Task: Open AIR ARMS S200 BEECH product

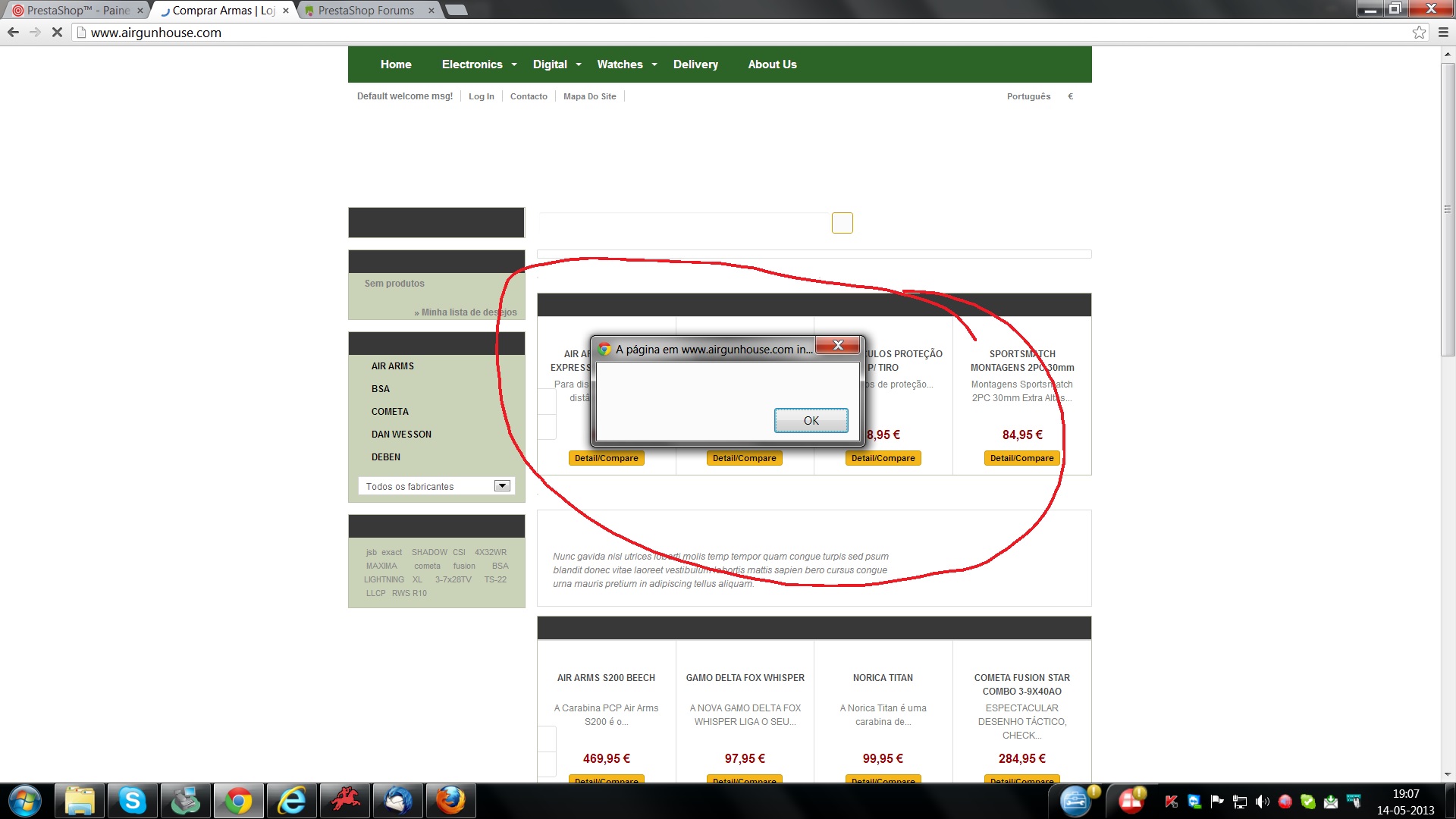Action: [606, 678]
